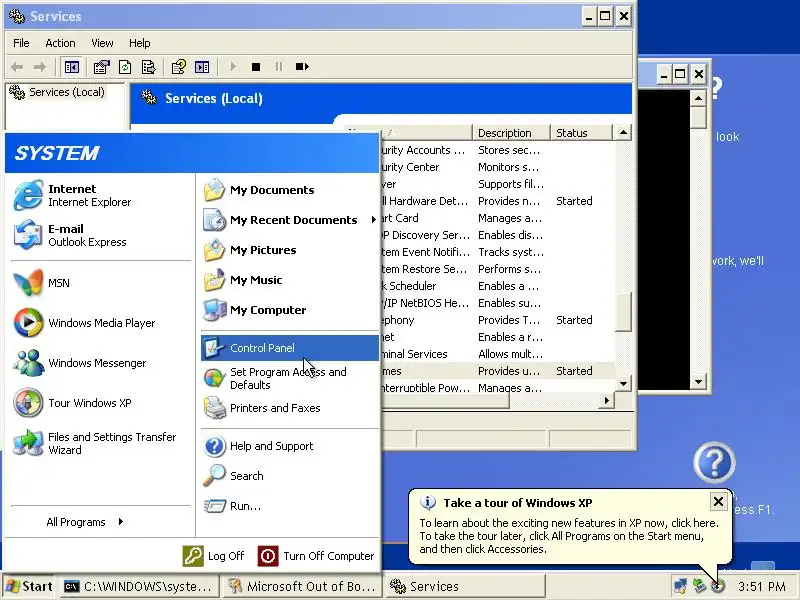Open My Documents folder
Image resolution: width=800 pixels, height=600 pixels.
click(289, 190)
